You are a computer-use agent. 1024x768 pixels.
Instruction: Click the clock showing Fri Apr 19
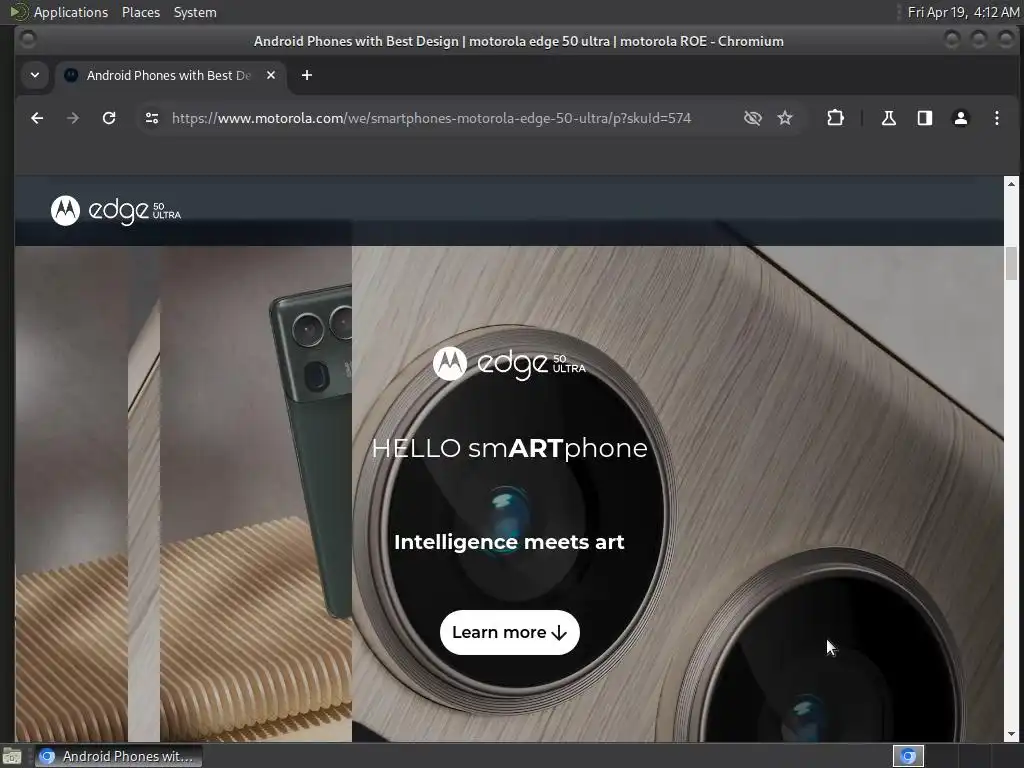[963, 12]
